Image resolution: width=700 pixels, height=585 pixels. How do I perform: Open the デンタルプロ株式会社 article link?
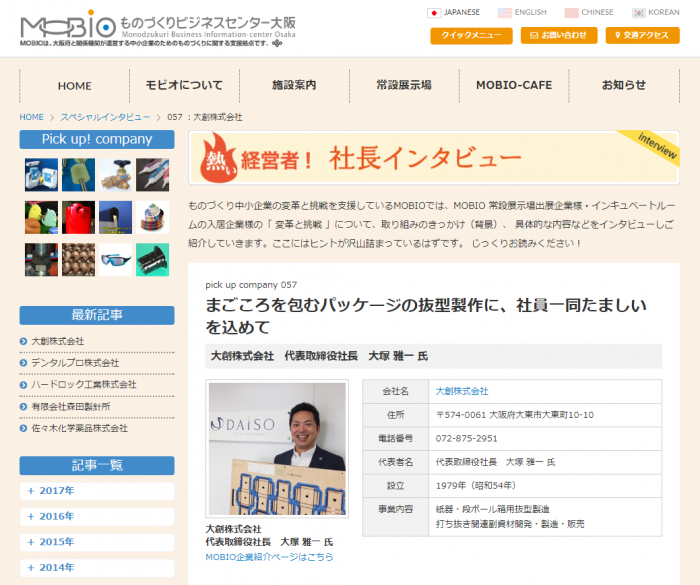(75, 363)
